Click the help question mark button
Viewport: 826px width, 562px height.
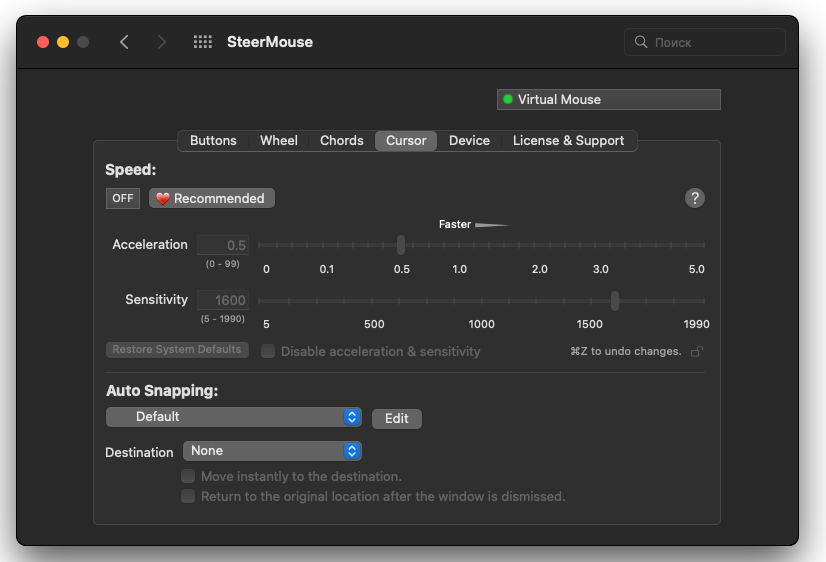tap(695, 198)
